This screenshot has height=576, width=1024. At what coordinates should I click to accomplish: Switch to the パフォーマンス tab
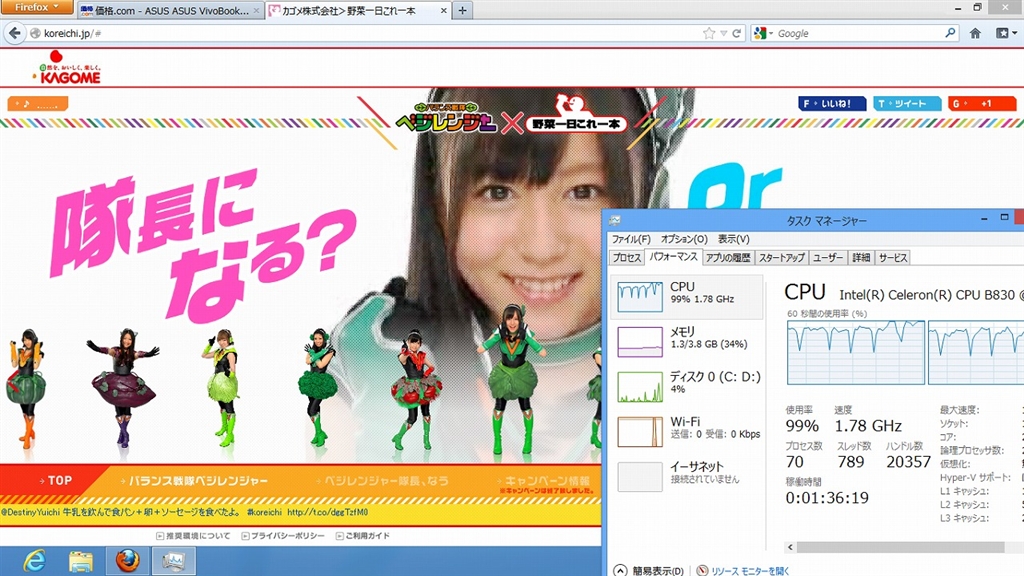click(x=673, y=257)
